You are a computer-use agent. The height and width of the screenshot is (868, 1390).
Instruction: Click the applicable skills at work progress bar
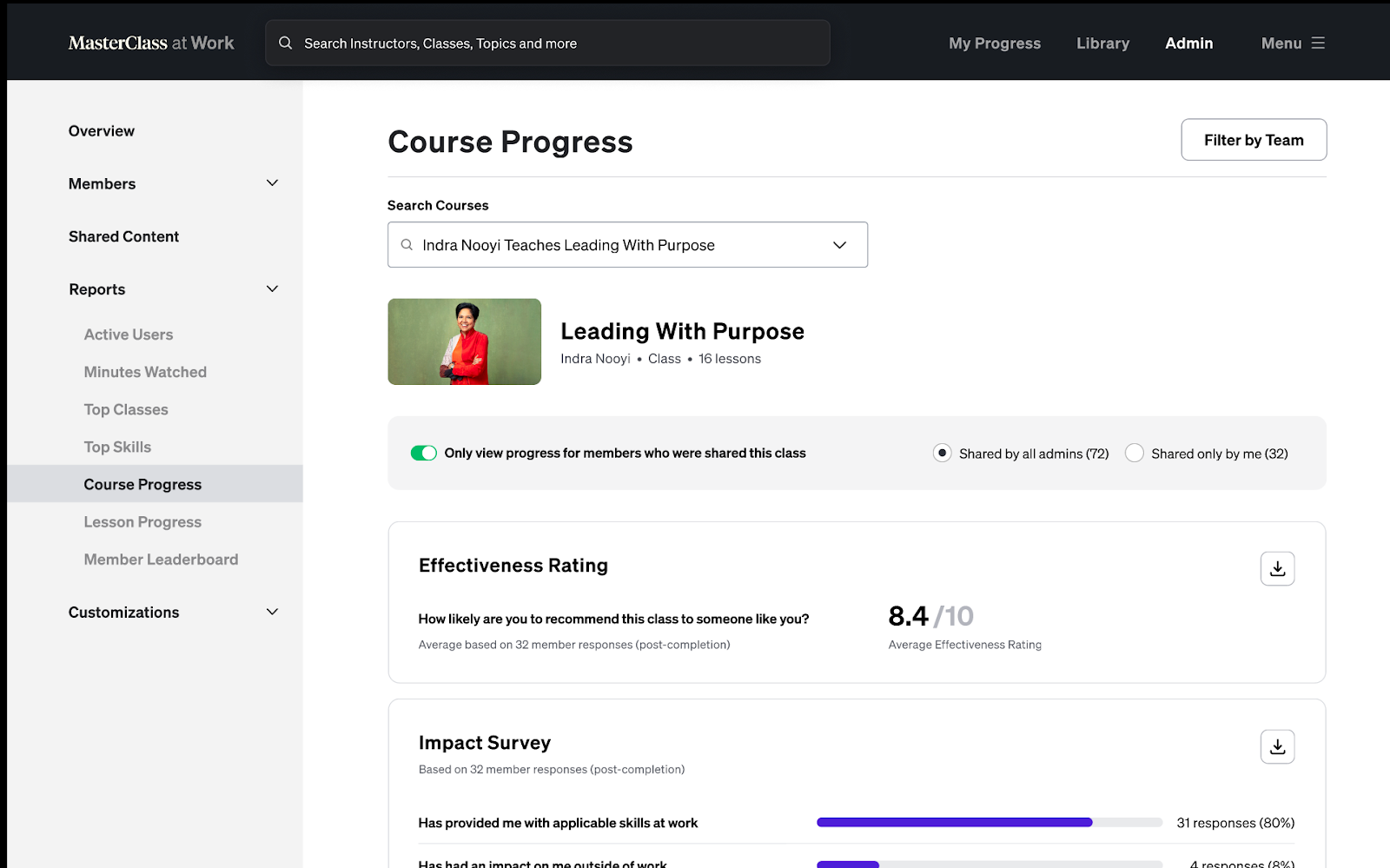coord(990,822)
